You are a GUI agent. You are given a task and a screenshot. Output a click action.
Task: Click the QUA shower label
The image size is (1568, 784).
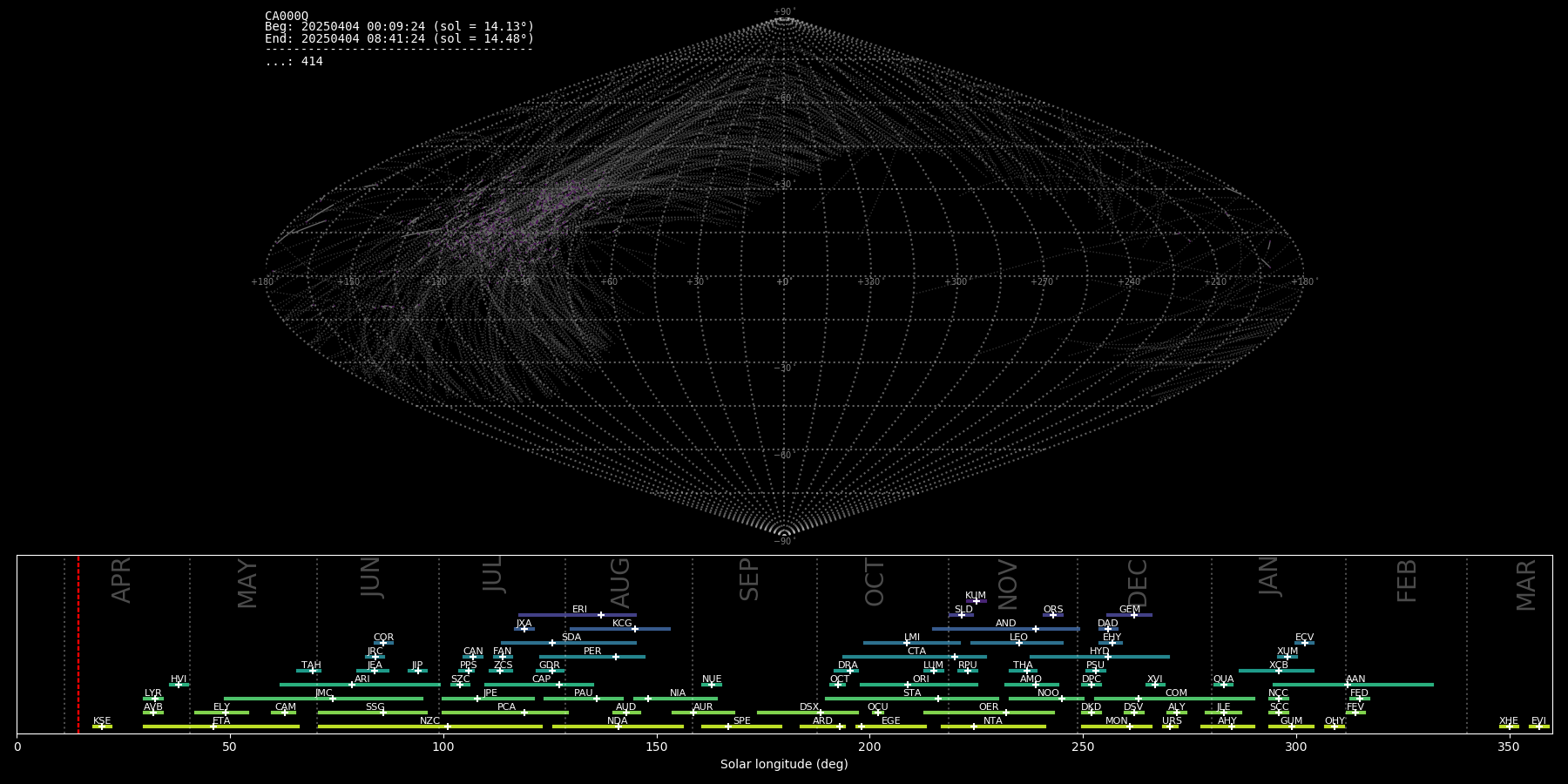pyautogui.click(x=1223, y=679)
